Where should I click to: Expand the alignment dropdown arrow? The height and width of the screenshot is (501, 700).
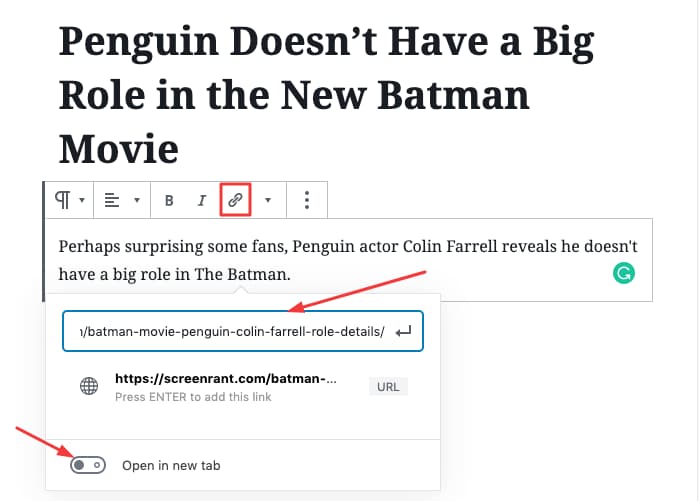click(137, 200)
